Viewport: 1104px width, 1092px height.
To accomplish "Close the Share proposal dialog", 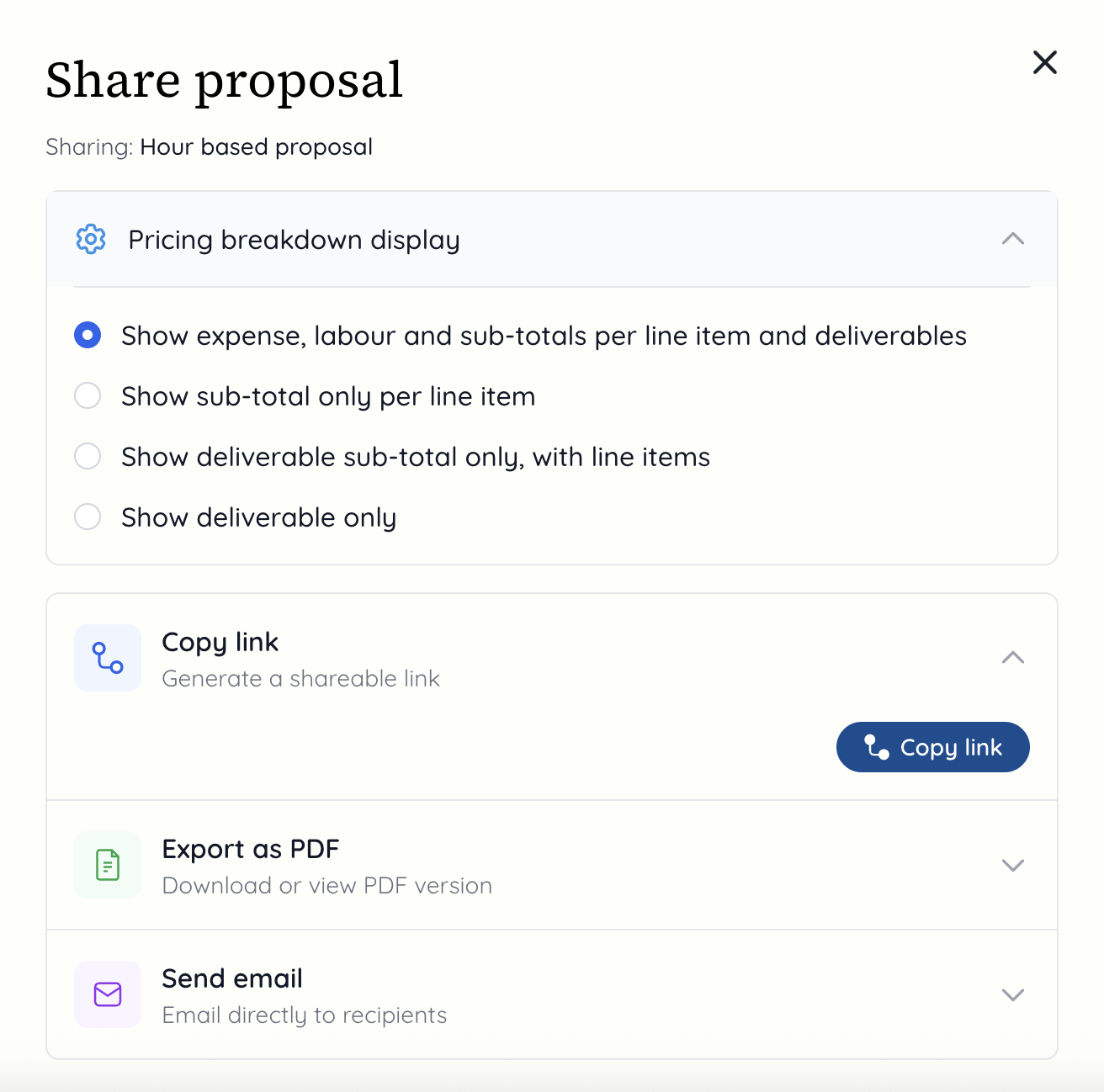I will coord(1044,62).
